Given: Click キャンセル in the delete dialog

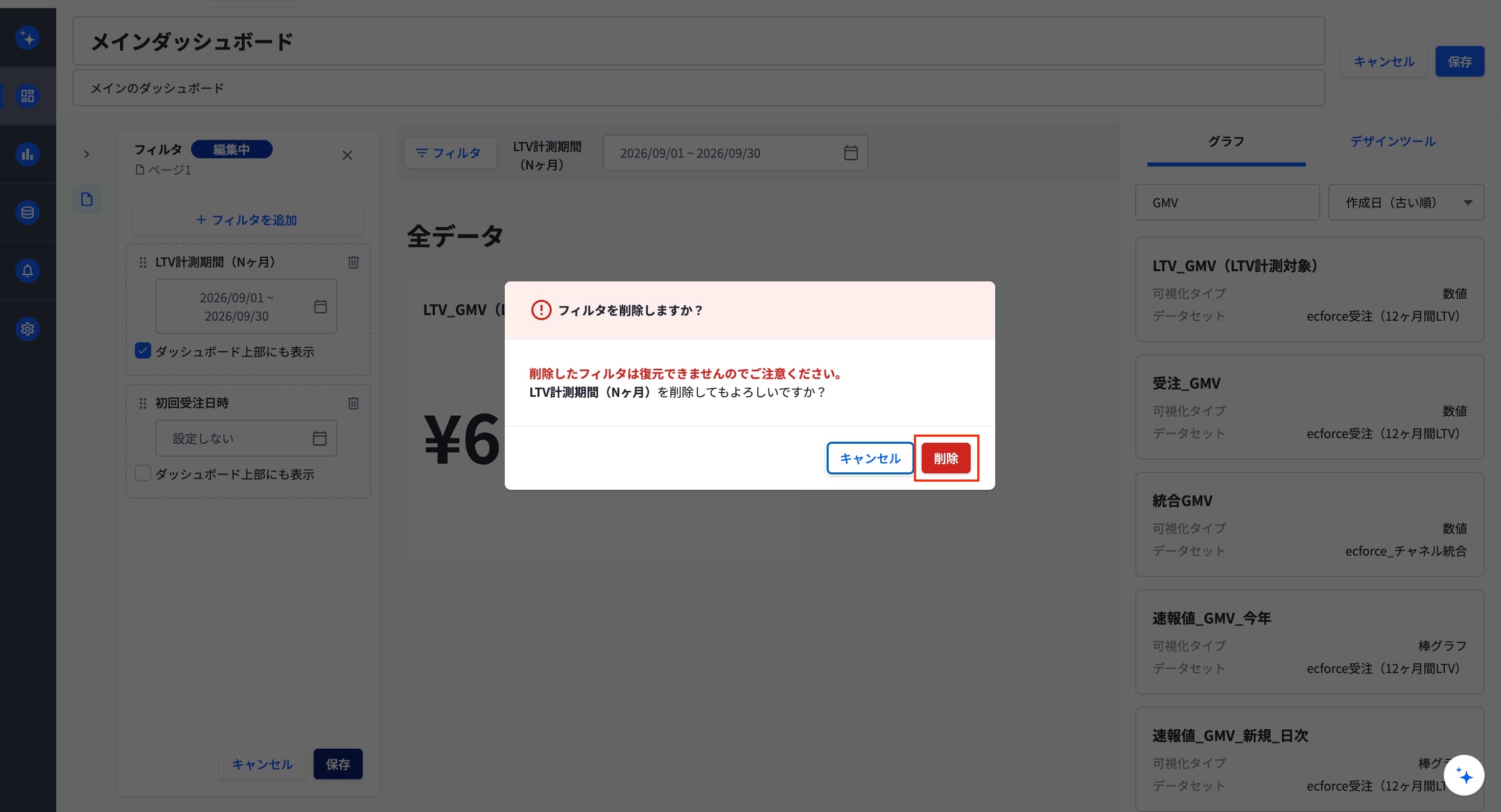Looking at the screenshot, I should (870, 459).
